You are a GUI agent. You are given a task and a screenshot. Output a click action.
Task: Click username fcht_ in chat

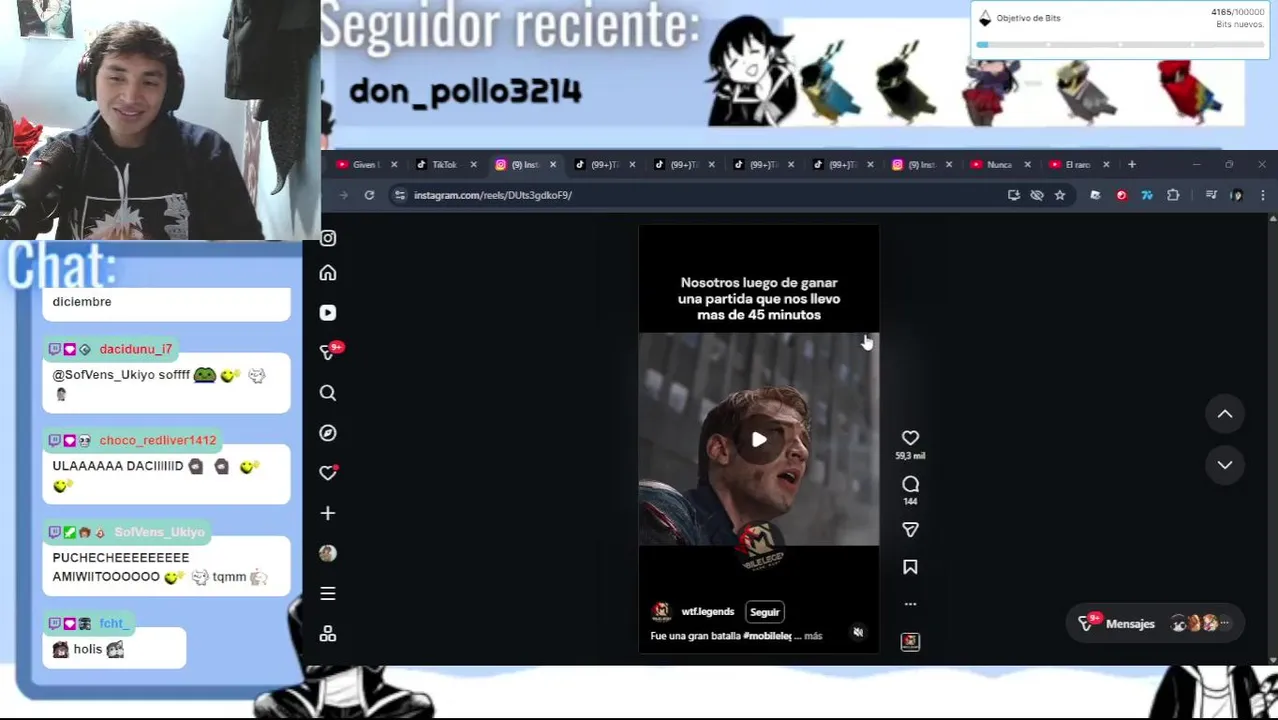pyautogui.click(x=112, y=623)
